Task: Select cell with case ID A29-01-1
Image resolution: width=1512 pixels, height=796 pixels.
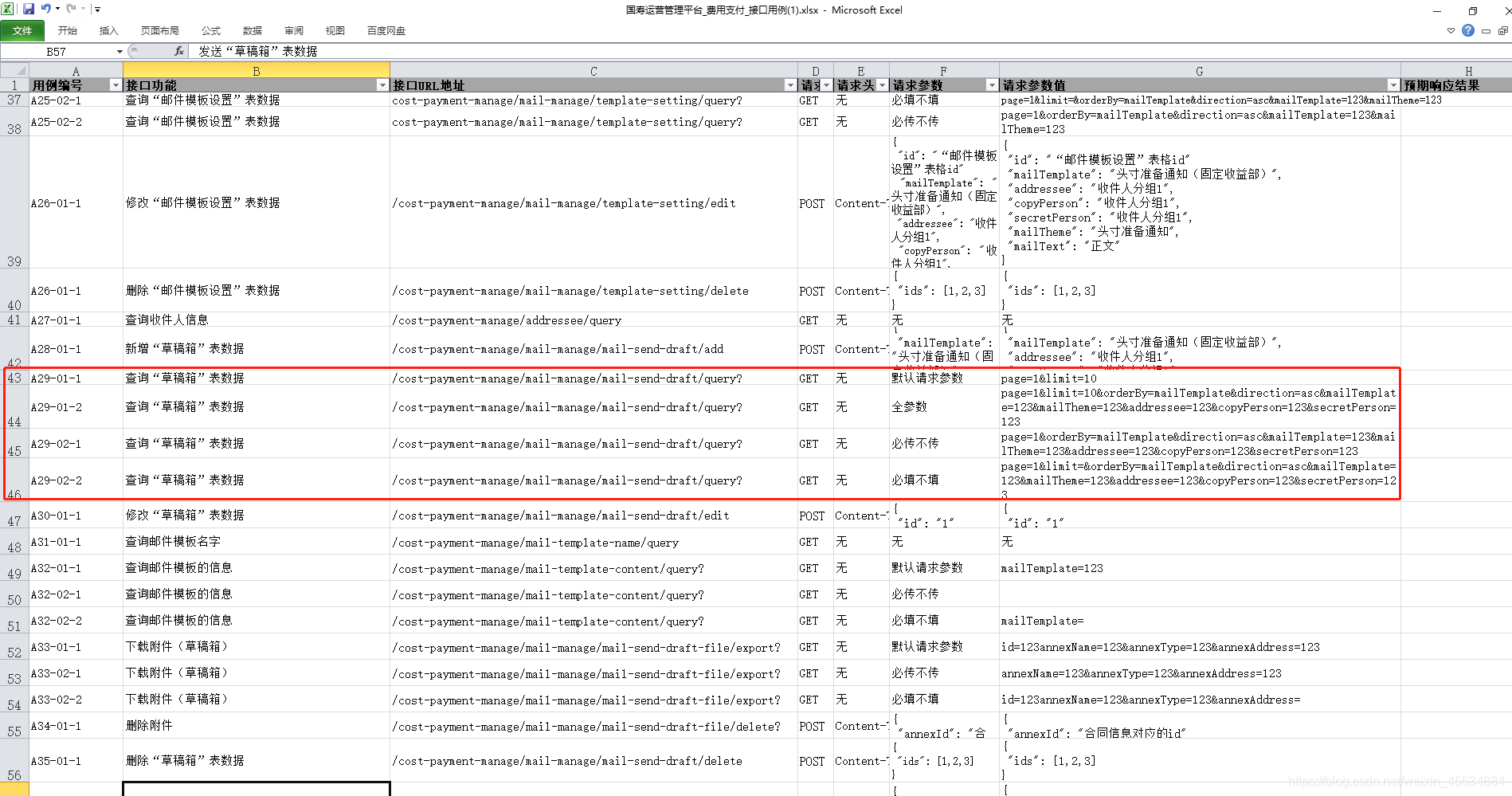Action: [76, 378]
